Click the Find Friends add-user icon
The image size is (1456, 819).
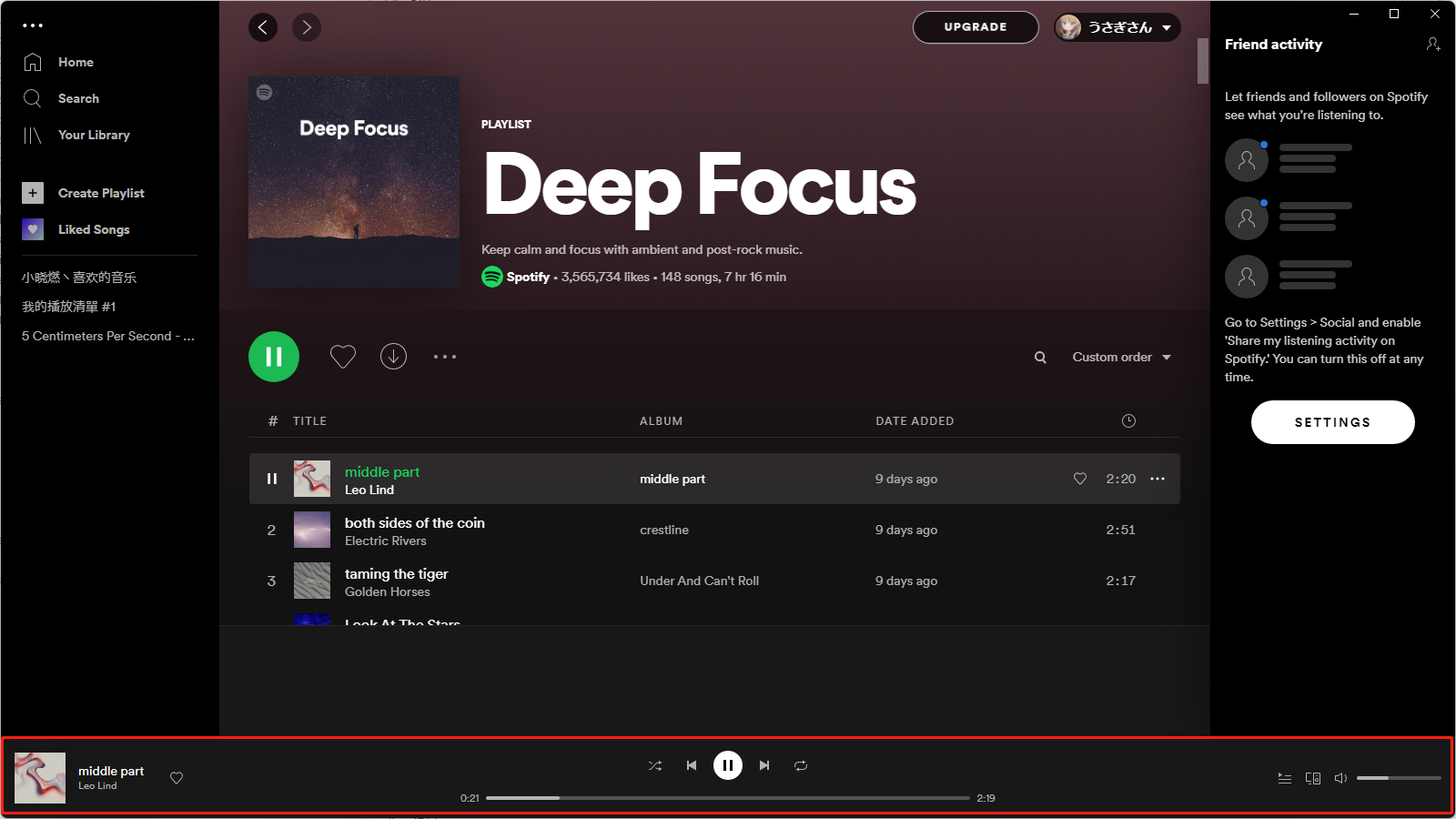tap(1433, 44)
